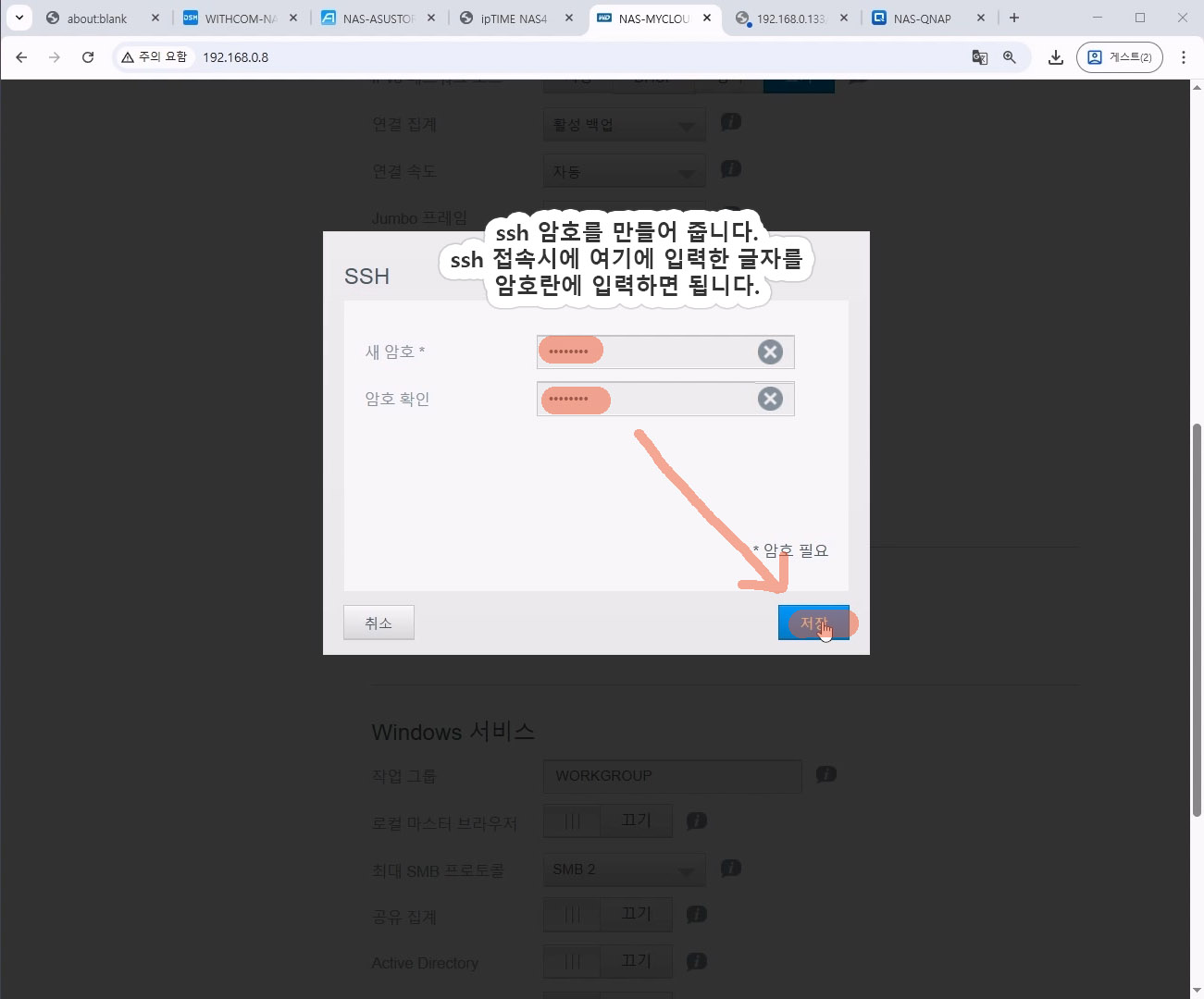This screenshot has height=999, width=1204.
Task: Click the blue save button in SSH dialog
Action: pos(813,623)
